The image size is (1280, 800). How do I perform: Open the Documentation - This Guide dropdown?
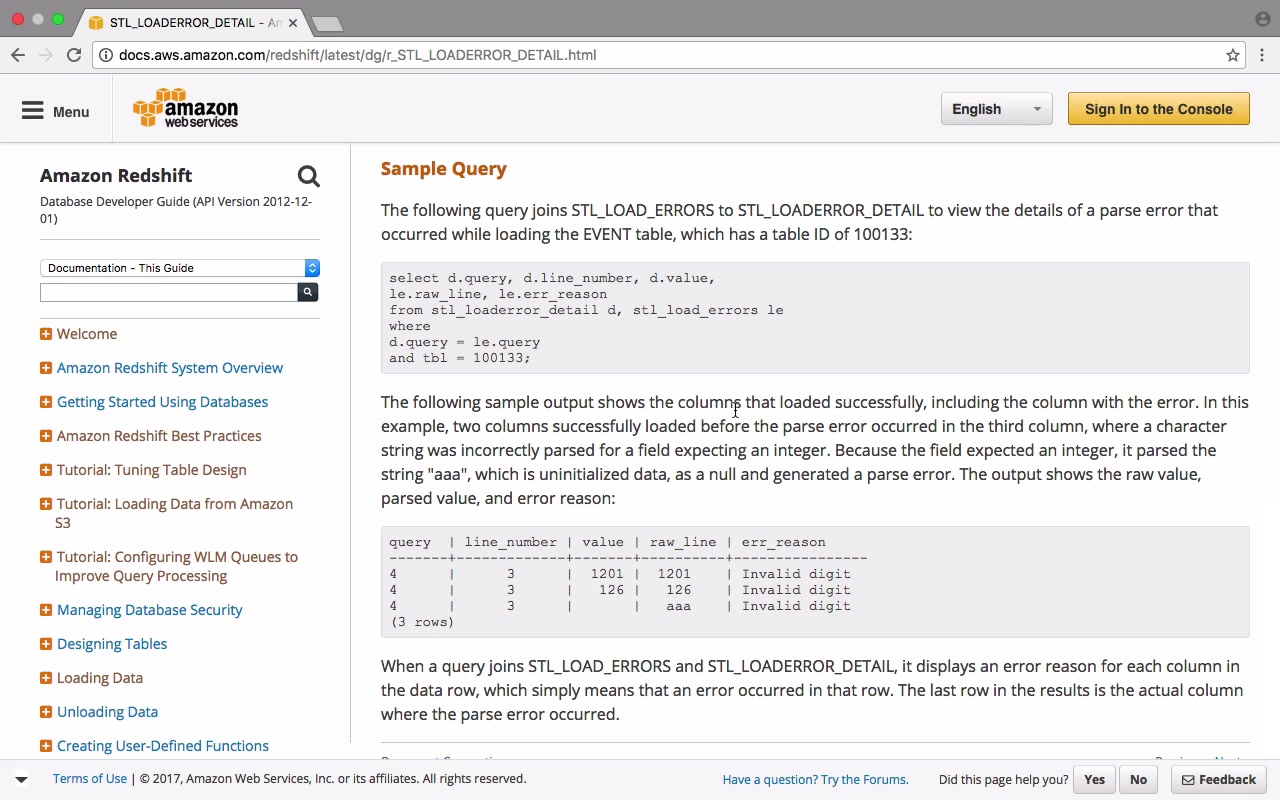[x=180, y=268]
